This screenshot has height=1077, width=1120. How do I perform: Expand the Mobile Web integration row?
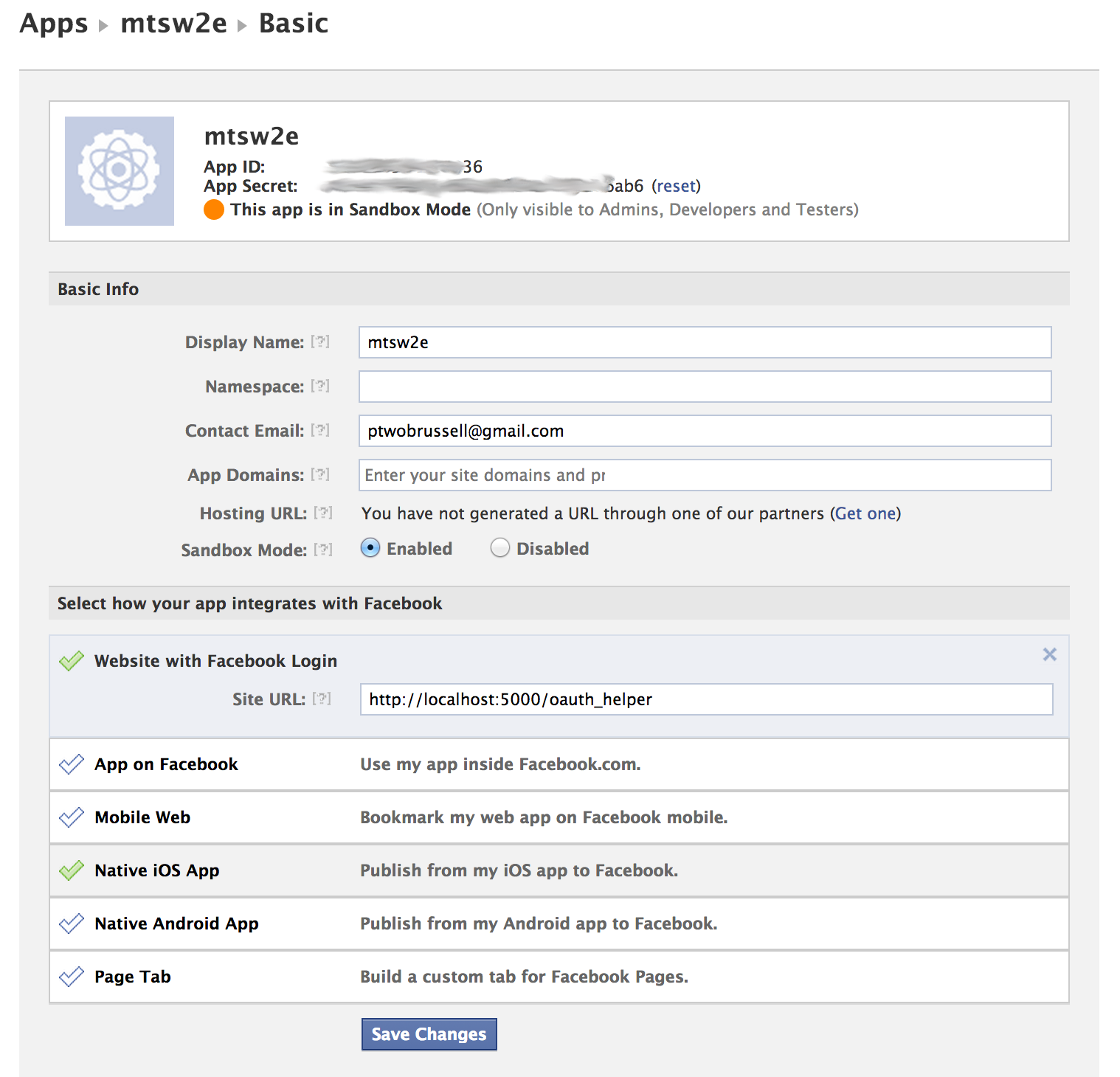click(x=142, y=817)
